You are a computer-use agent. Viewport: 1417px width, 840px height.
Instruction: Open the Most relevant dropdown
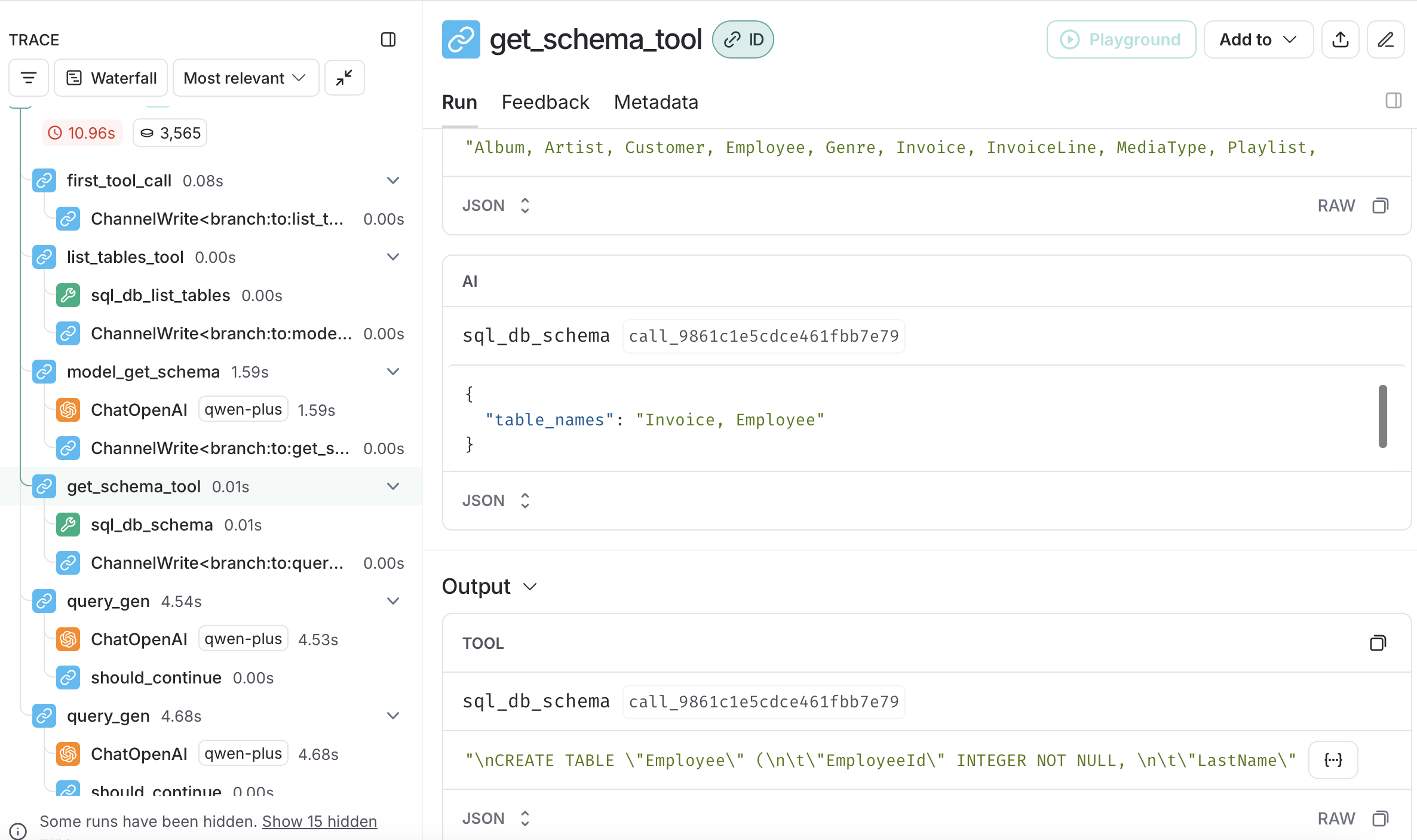(x=245, y=78)
